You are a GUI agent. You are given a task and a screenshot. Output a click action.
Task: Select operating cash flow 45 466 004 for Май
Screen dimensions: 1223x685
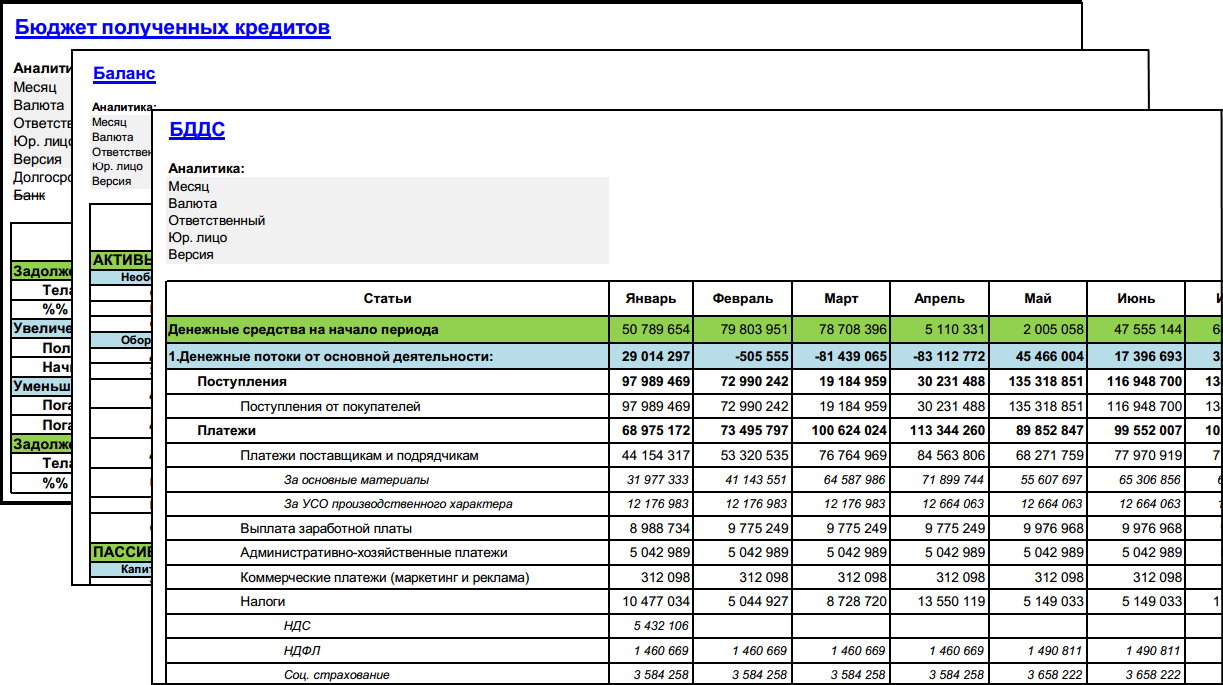pos(1049,356)
